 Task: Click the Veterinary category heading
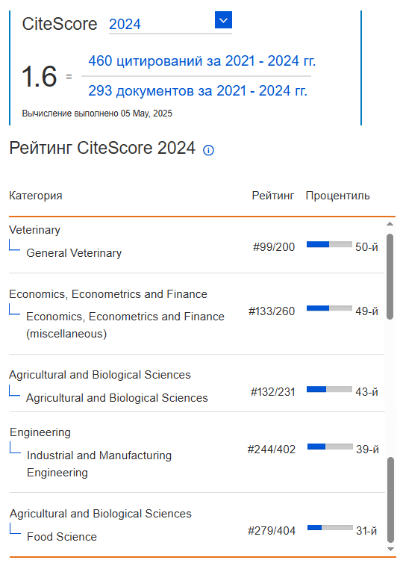coord(35,230)
